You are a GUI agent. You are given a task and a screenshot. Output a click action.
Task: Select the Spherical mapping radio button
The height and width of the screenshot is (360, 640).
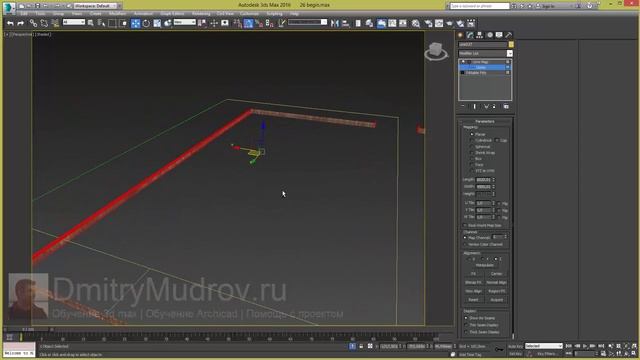click(x=472, y=146)
